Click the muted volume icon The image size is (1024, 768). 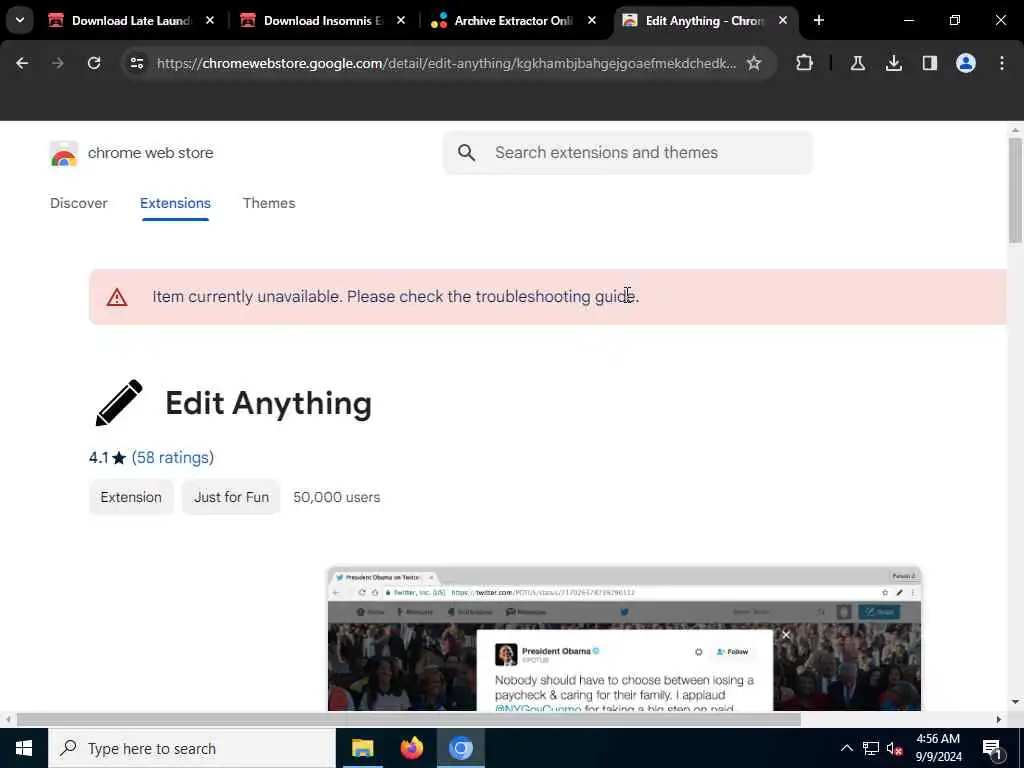pos(895,748)
